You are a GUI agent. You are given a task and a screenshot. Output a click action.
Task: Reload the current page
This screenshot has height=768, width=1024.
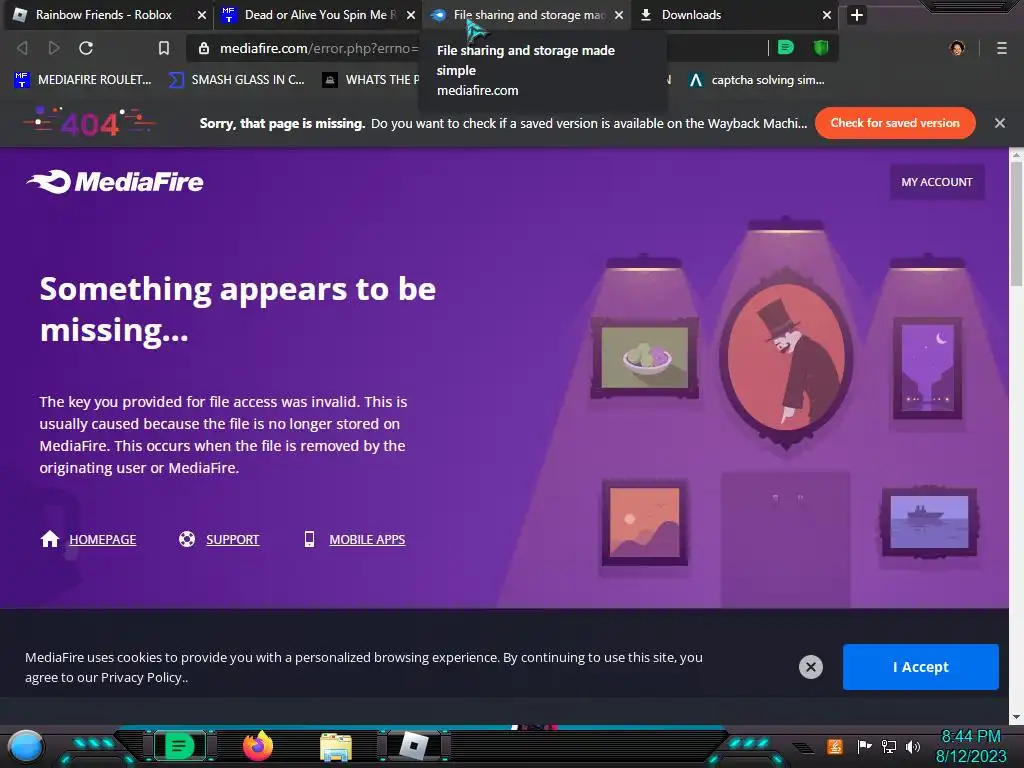(x=86, y=48)
